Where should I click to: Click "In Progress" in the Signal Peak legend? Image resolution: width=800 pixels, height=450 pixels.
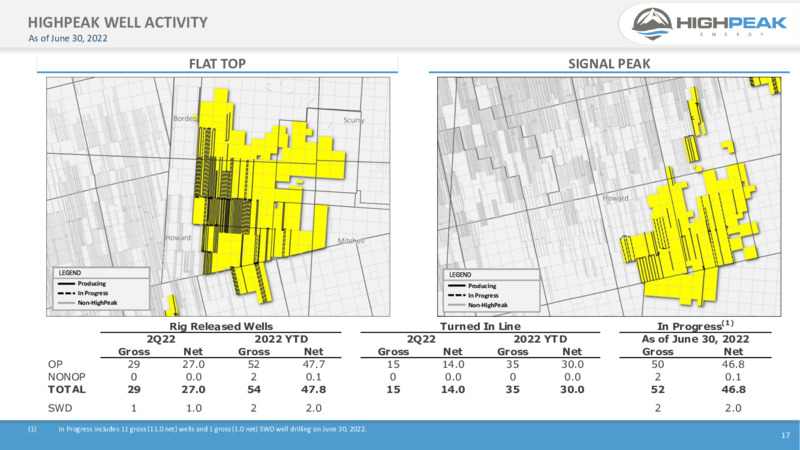point(483,295)
